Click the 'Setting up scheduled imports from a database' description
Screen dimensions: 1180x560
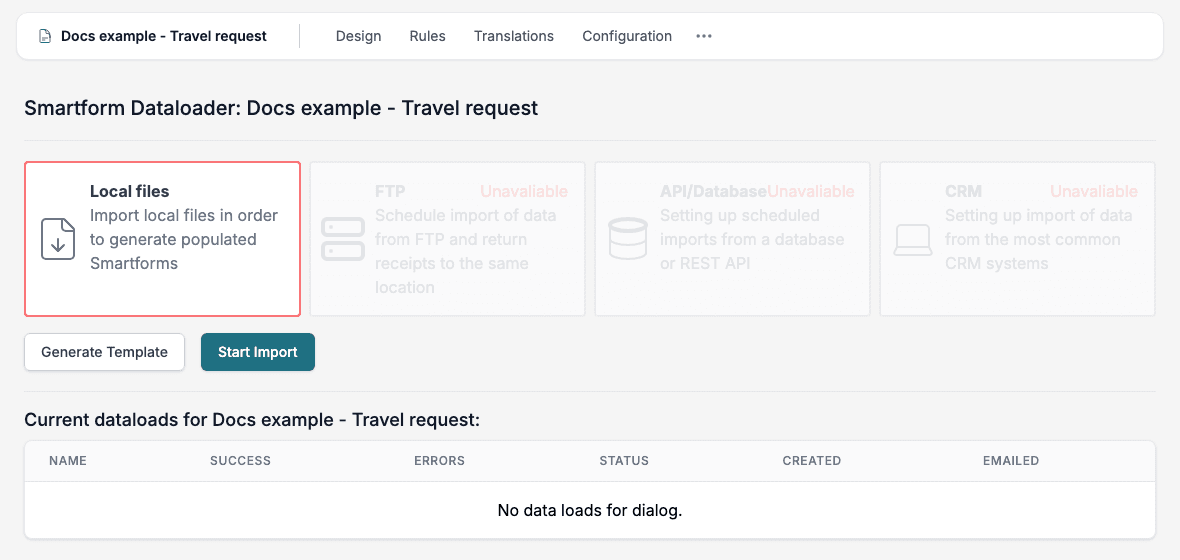752,239
